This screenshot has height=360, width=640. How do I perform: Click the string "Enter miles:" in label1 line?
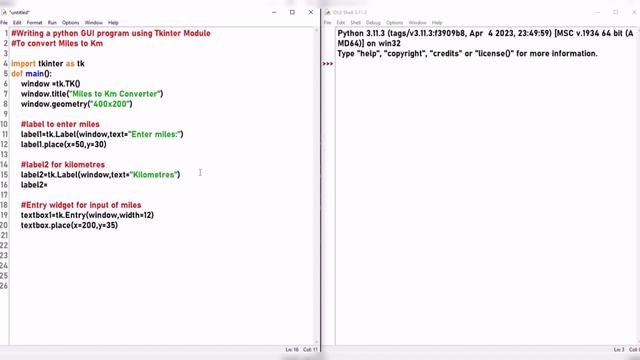pos(154,134)
